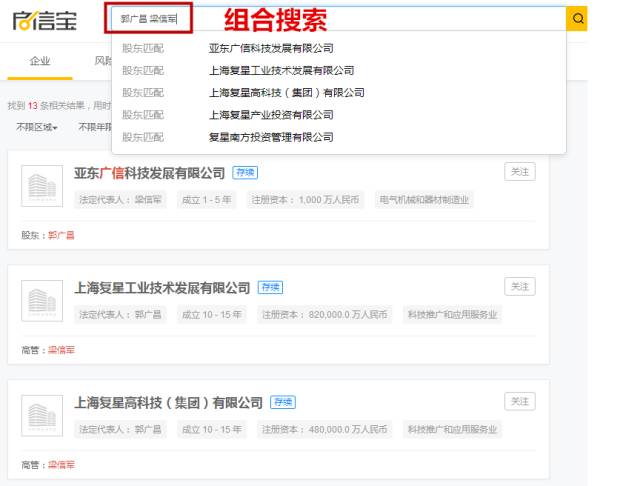The height and width of the screenshot is (486, 640).
Task: Click the building thumbnail of 上海复星工业技术发展有限公司
Action: pyautogui.click(x=42, y=301)
